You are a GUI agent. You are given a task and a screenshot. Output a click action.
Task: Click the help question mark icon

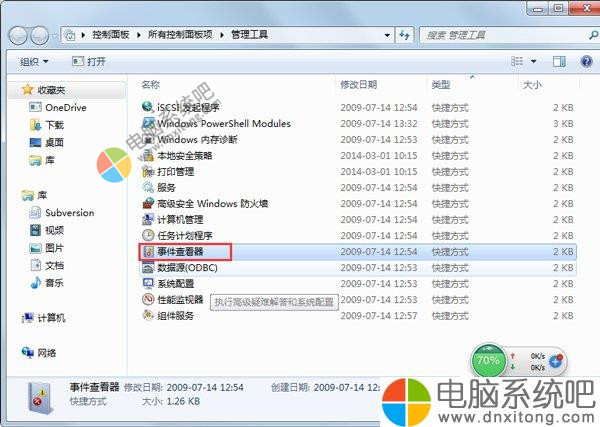click(586, 61)
